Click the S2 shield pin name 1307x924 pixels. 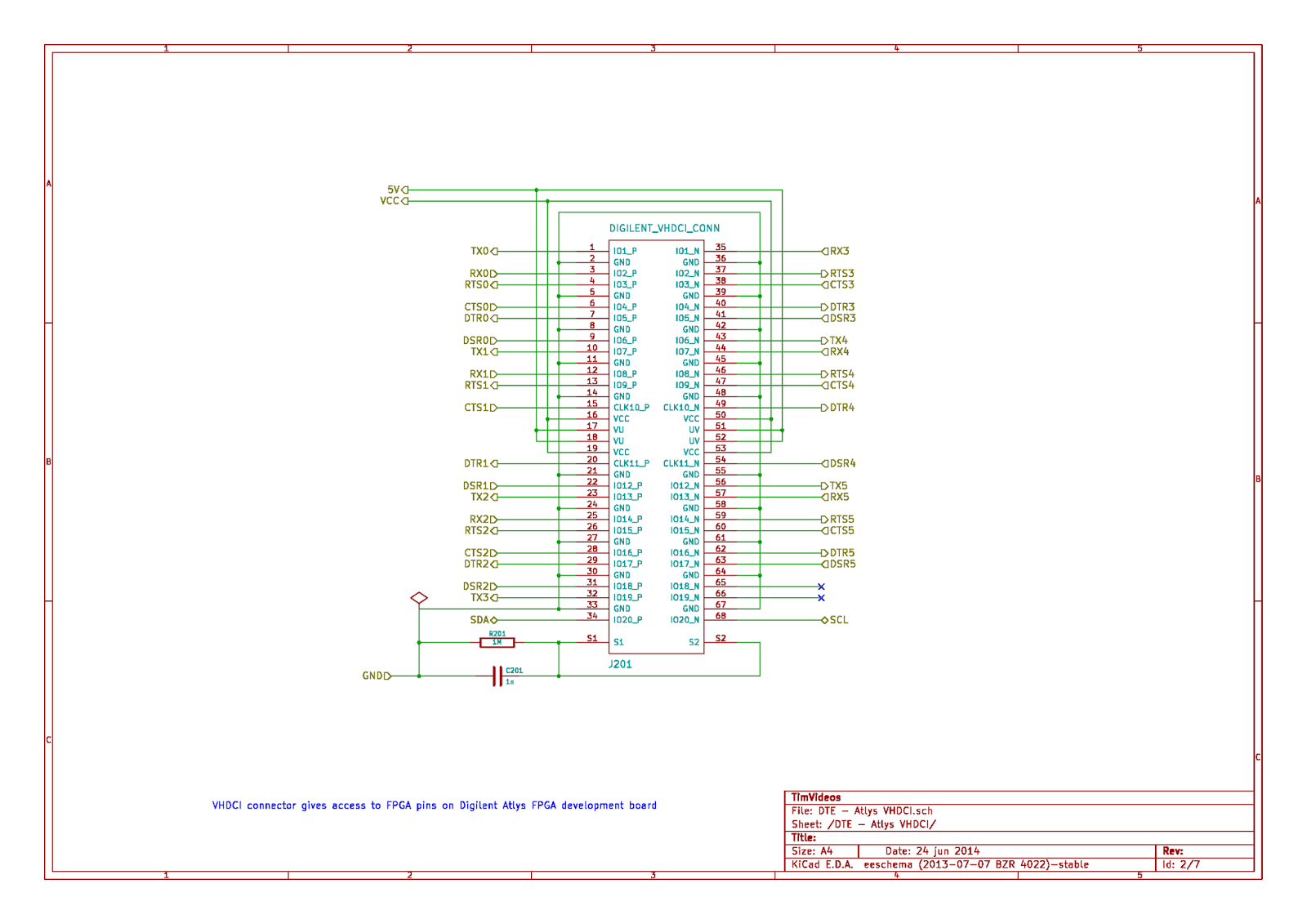(694, 642)
